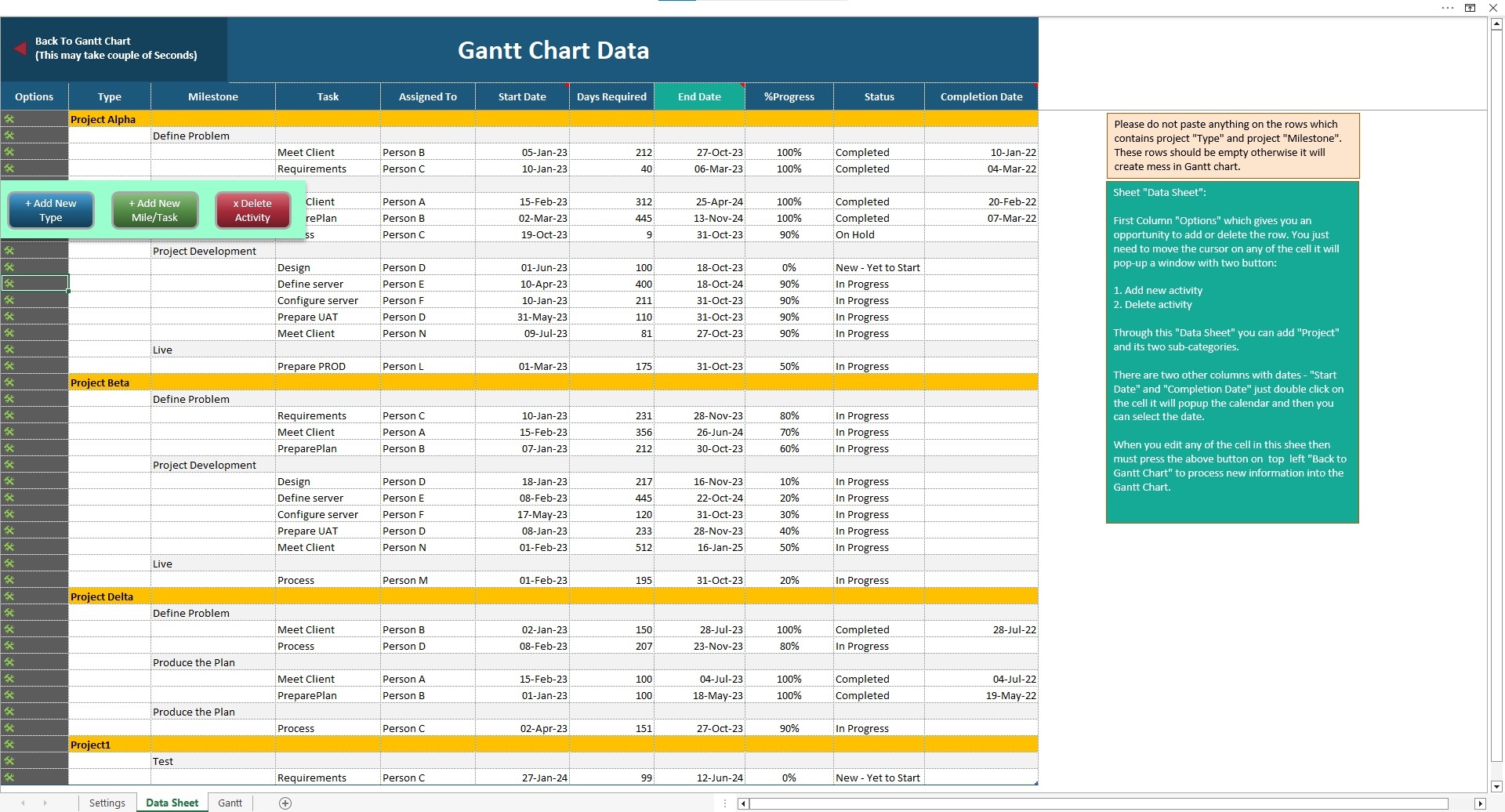Click the + Add New Type button
This screenshot has height=812, width=1505.
(51, 210)
